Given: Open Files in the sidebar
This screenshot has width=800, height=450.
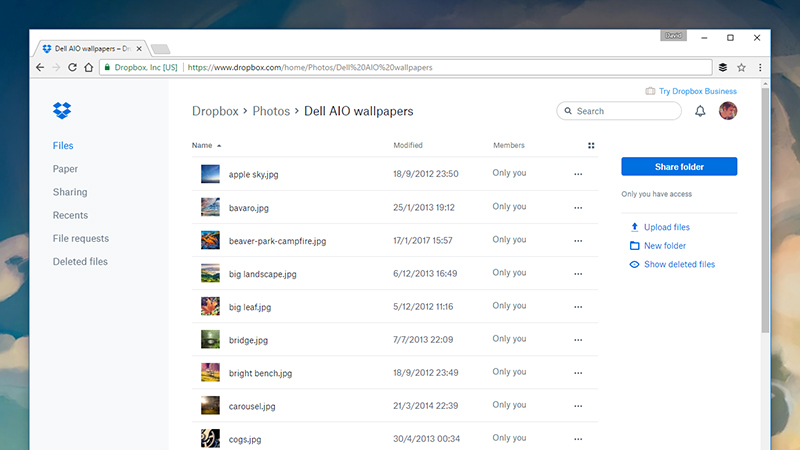Looking at the screenshot, I should click(x=63, y=146).
